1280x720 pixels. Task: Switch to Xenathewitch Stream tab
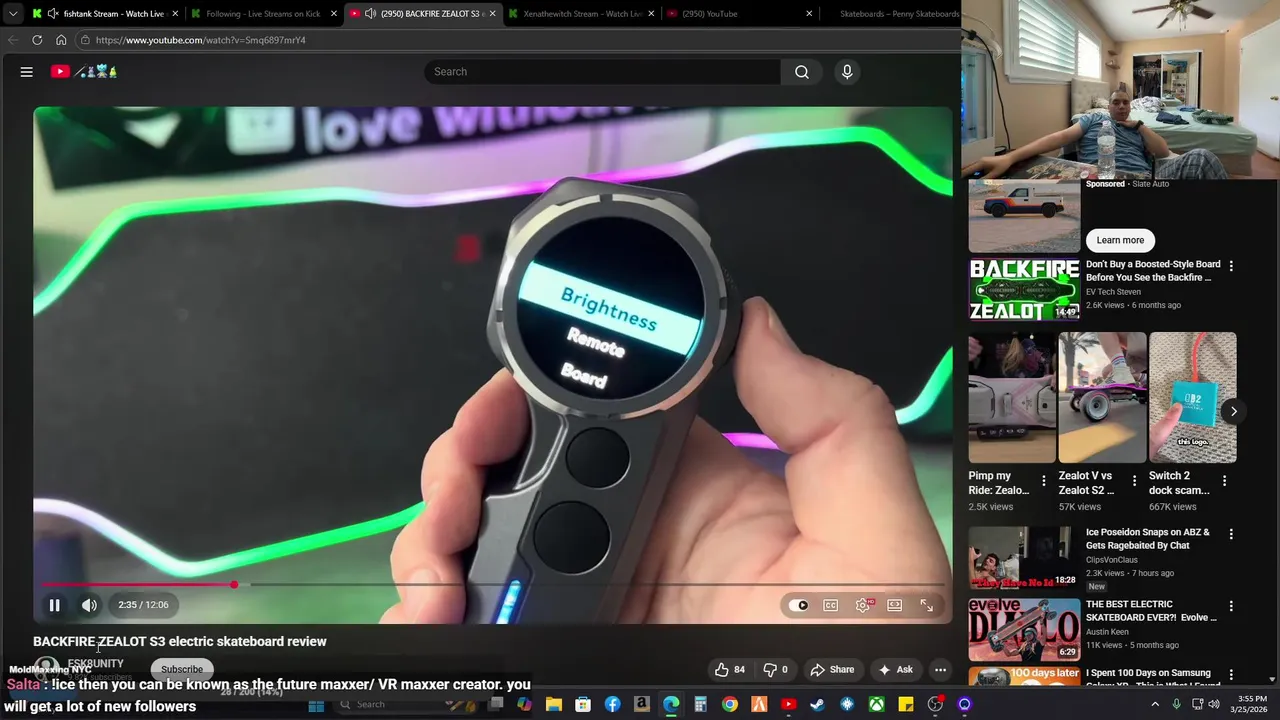tap(582, 14)
